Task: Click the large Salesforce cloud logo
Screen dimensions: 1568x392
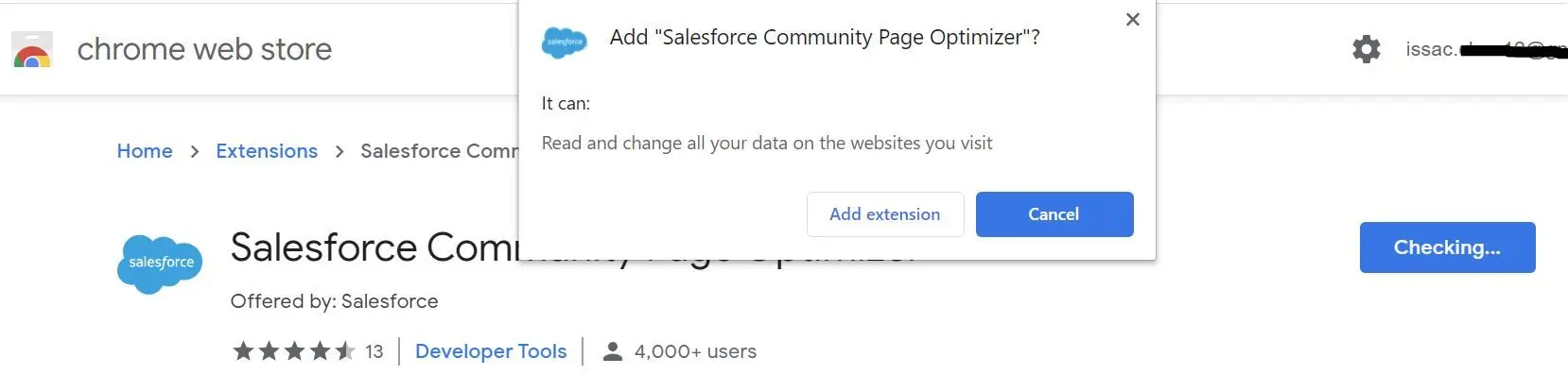Action: tap(160, 264)
